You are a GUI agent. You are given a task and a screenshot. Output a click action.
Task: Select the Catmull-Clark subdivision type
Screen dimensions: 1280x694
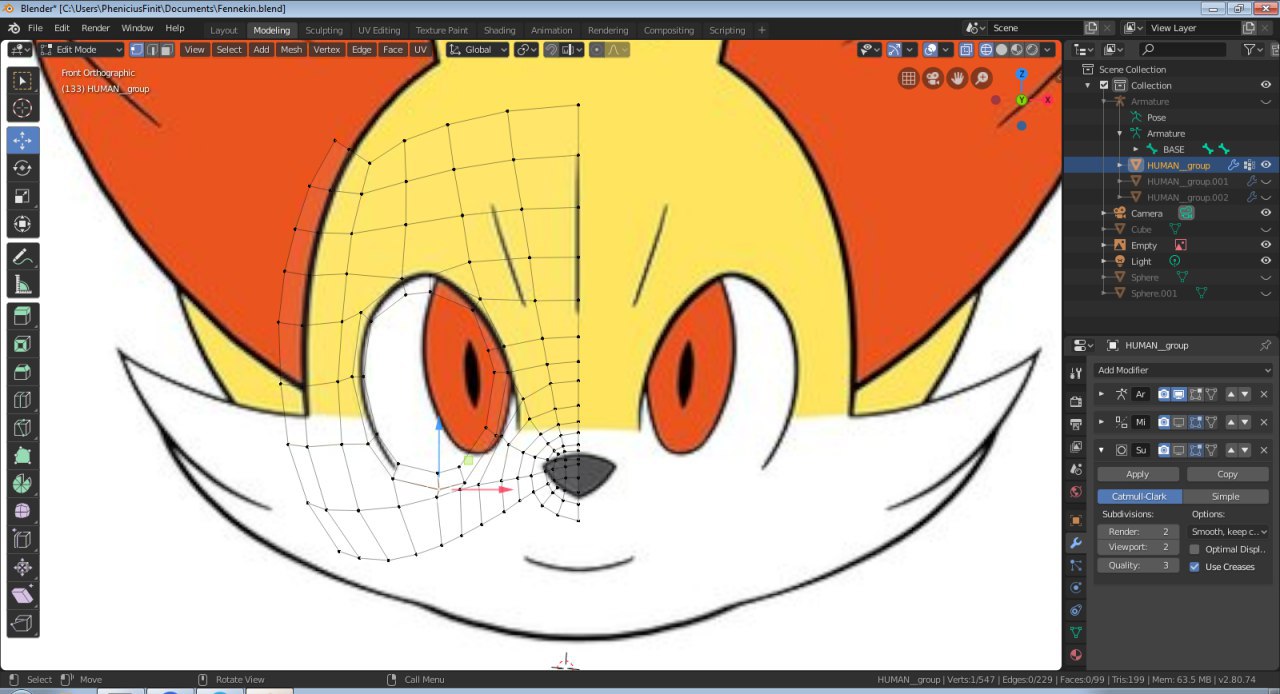(1140, 496)
